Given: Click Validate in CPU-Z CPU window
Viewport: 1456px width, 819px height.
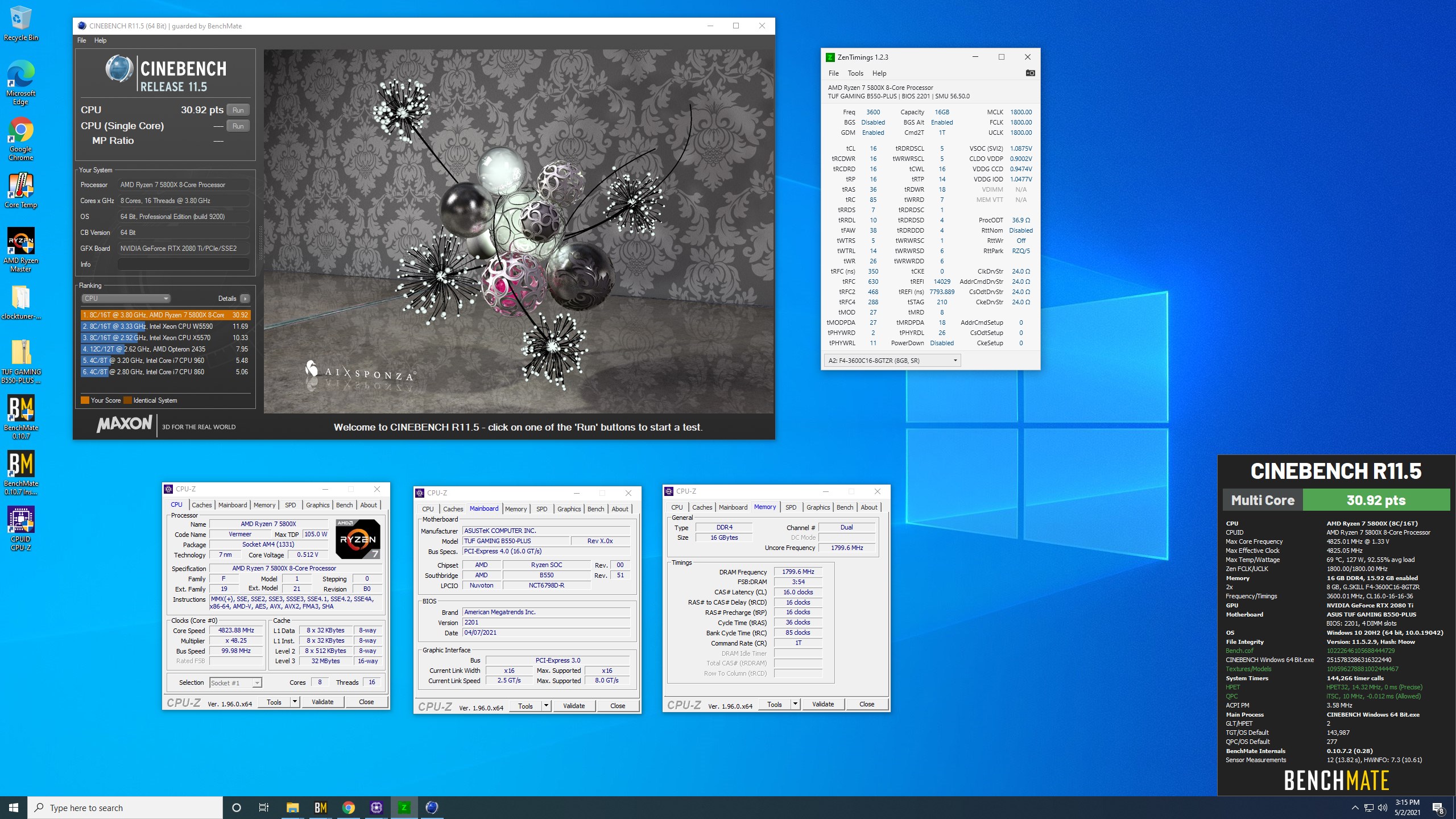Looking at the screenshot, I should [x=322, y=702].
